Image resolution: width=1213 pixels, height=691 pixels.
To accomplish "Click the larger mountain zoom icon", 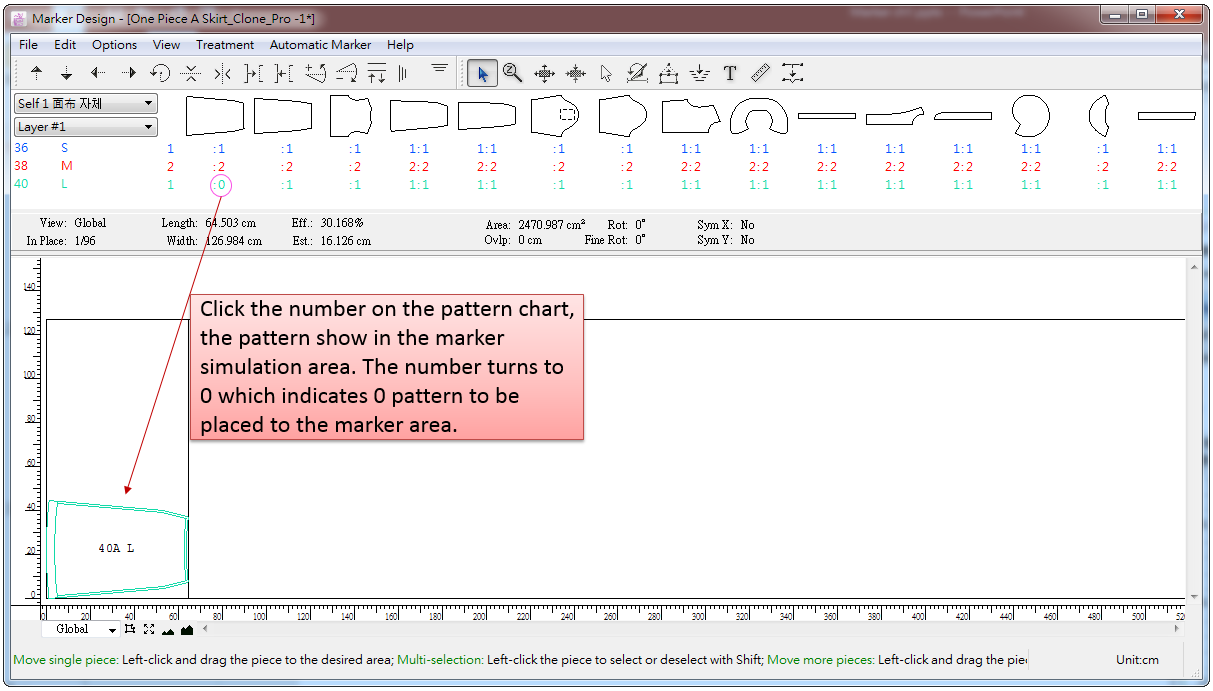I will coord(186,629).
